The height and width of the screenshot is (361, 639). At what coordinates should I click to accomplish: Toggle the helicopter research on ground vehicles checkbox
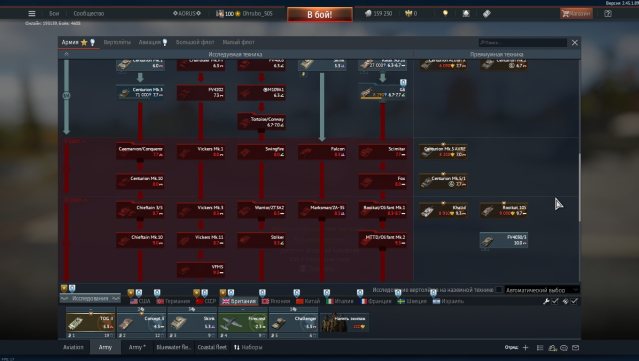[x=499, y=290]
